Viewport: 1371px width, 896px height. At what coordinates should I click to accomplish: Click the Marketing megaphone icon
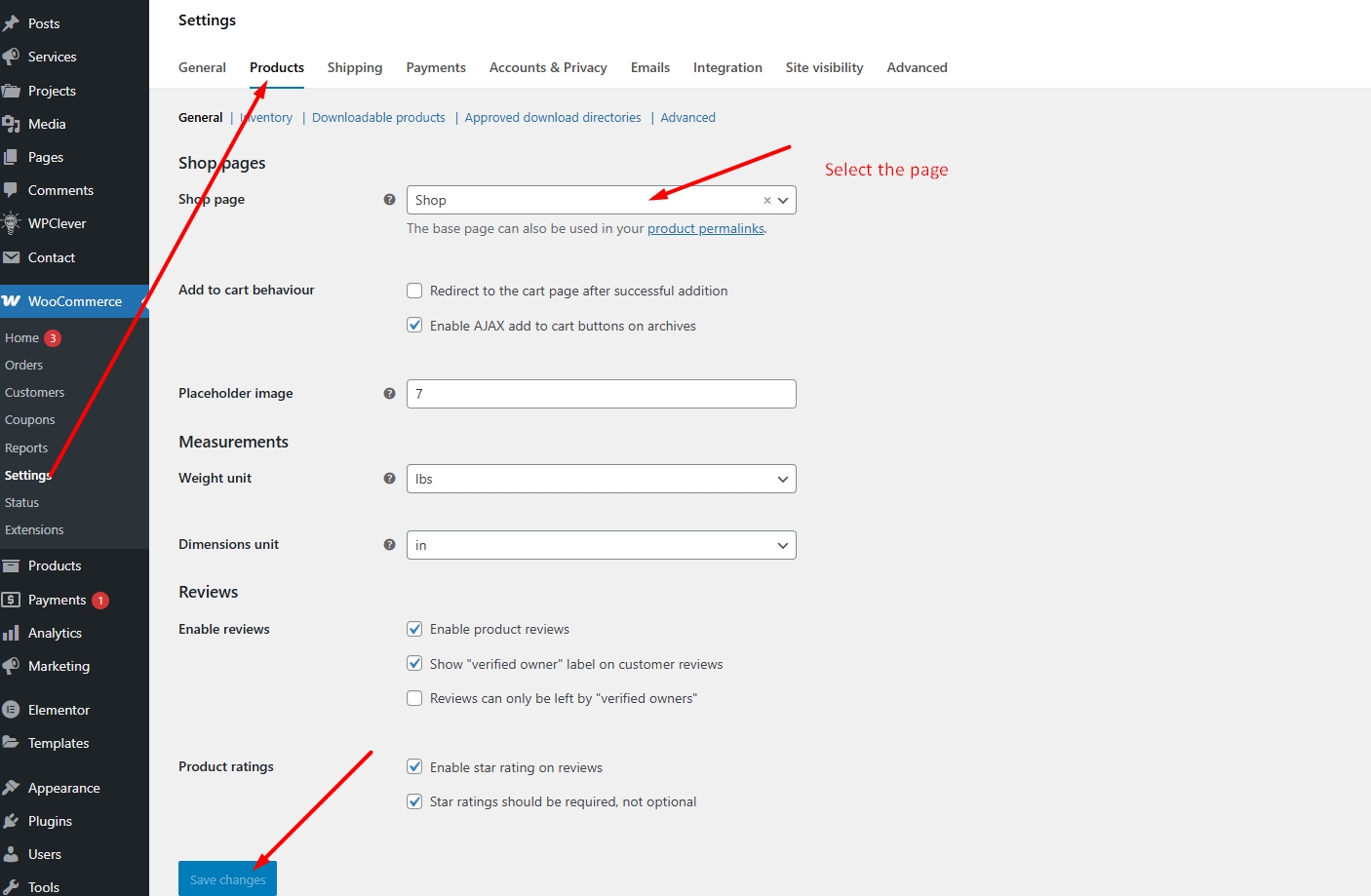coord(12,666)
